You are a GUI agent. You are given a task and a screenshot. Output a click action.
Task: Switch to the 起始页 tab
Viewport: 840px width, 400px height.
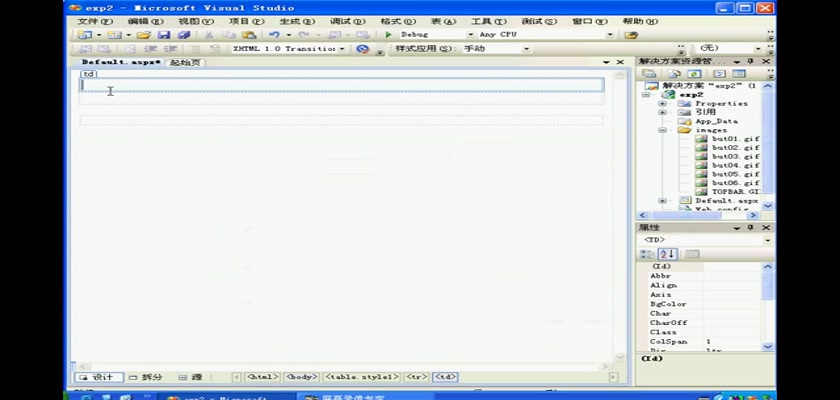click(x=185, y=62)
